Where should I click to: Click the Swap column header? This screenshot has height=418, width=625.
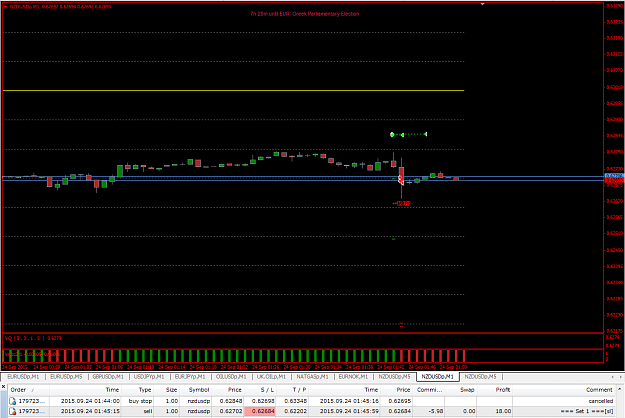(468, 390)
